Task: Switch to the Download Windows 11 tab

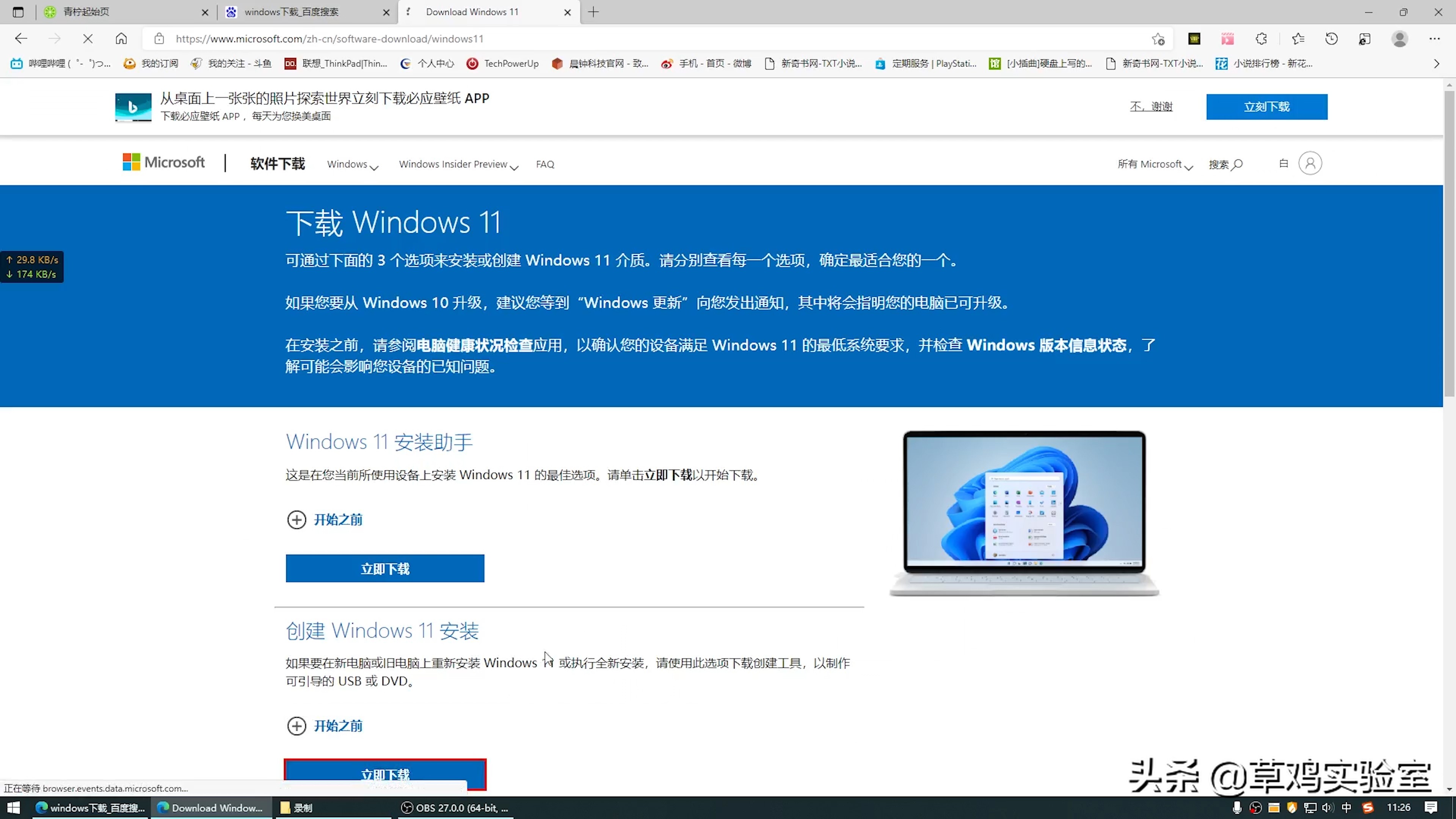Action: click(472, 12)
